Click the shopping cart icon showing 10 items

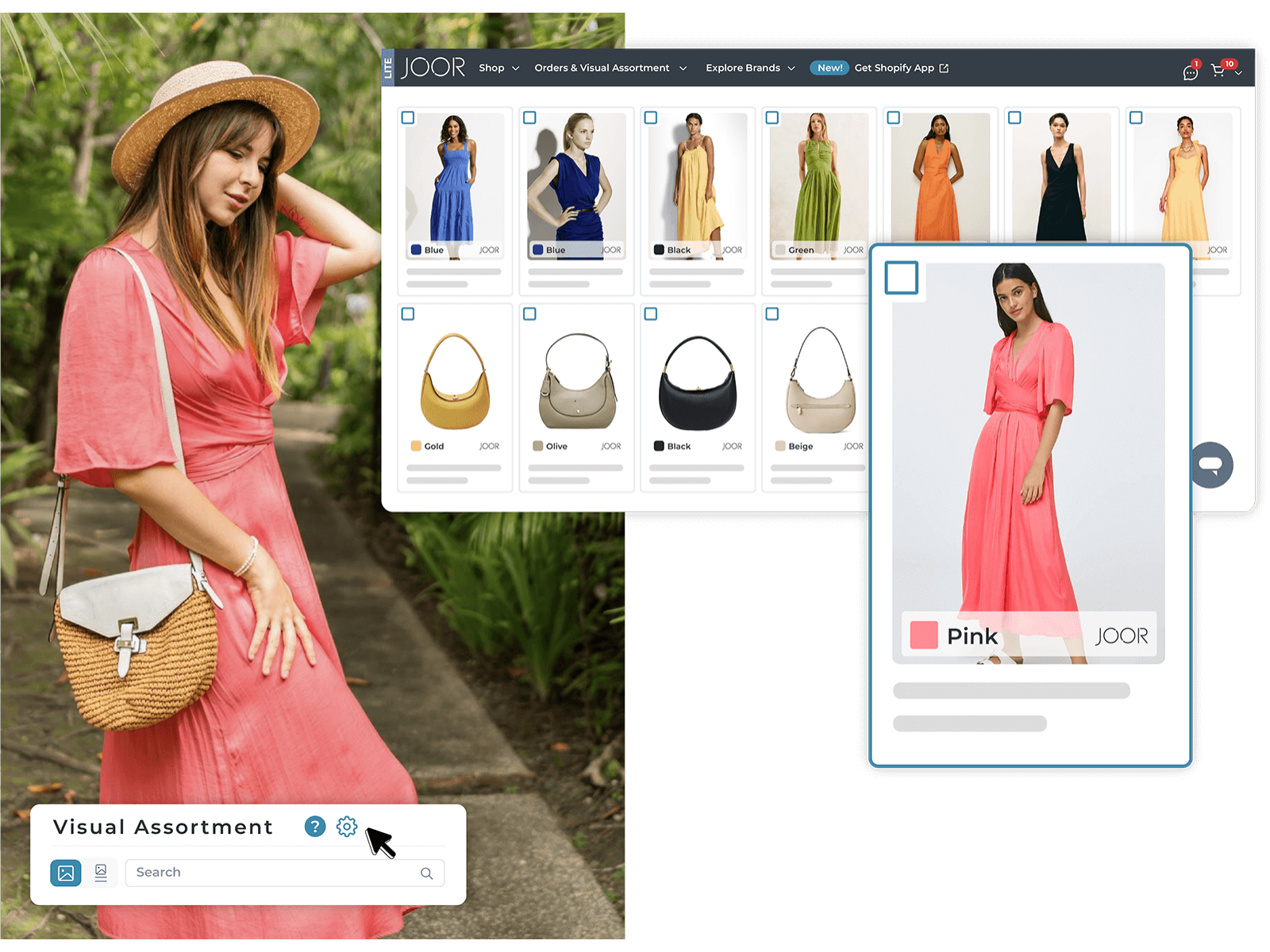[x=1219, y=71]
